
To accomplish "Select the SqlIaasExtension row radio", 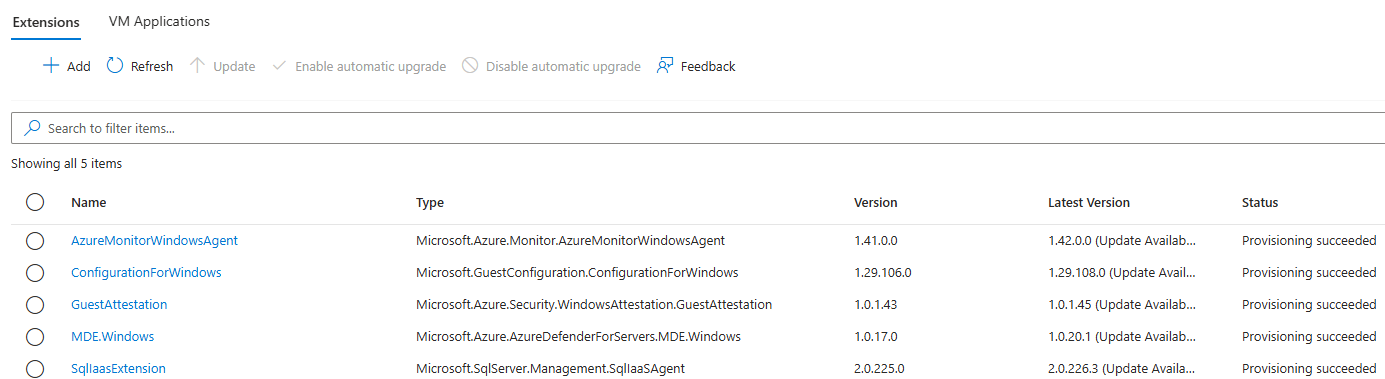I will (x=35, y=369).
